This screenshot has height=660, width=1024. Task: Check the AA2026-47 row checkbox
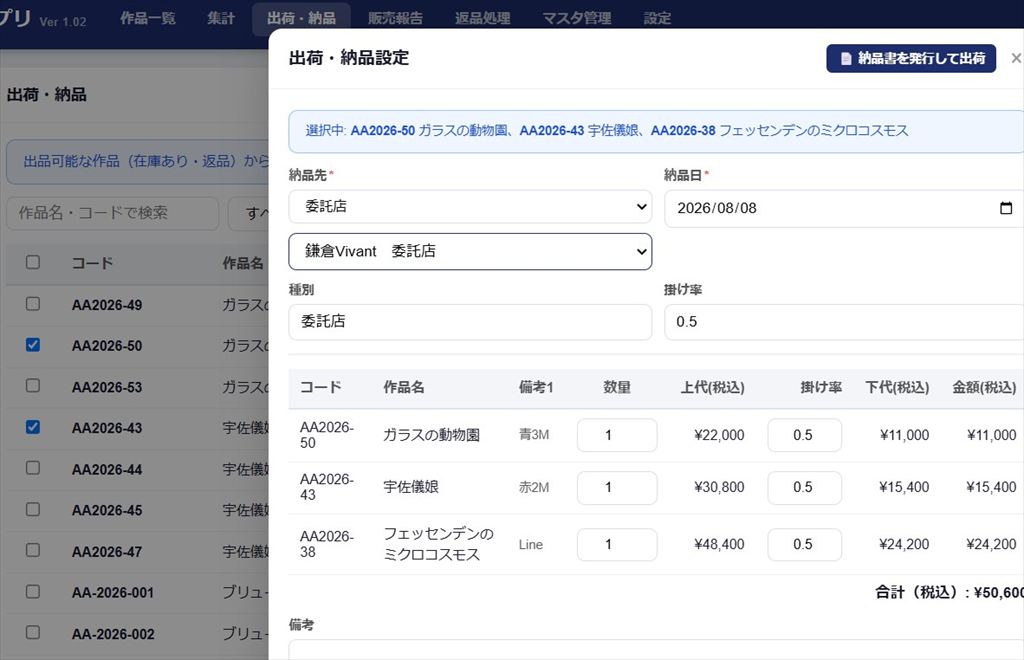[33, 550]
